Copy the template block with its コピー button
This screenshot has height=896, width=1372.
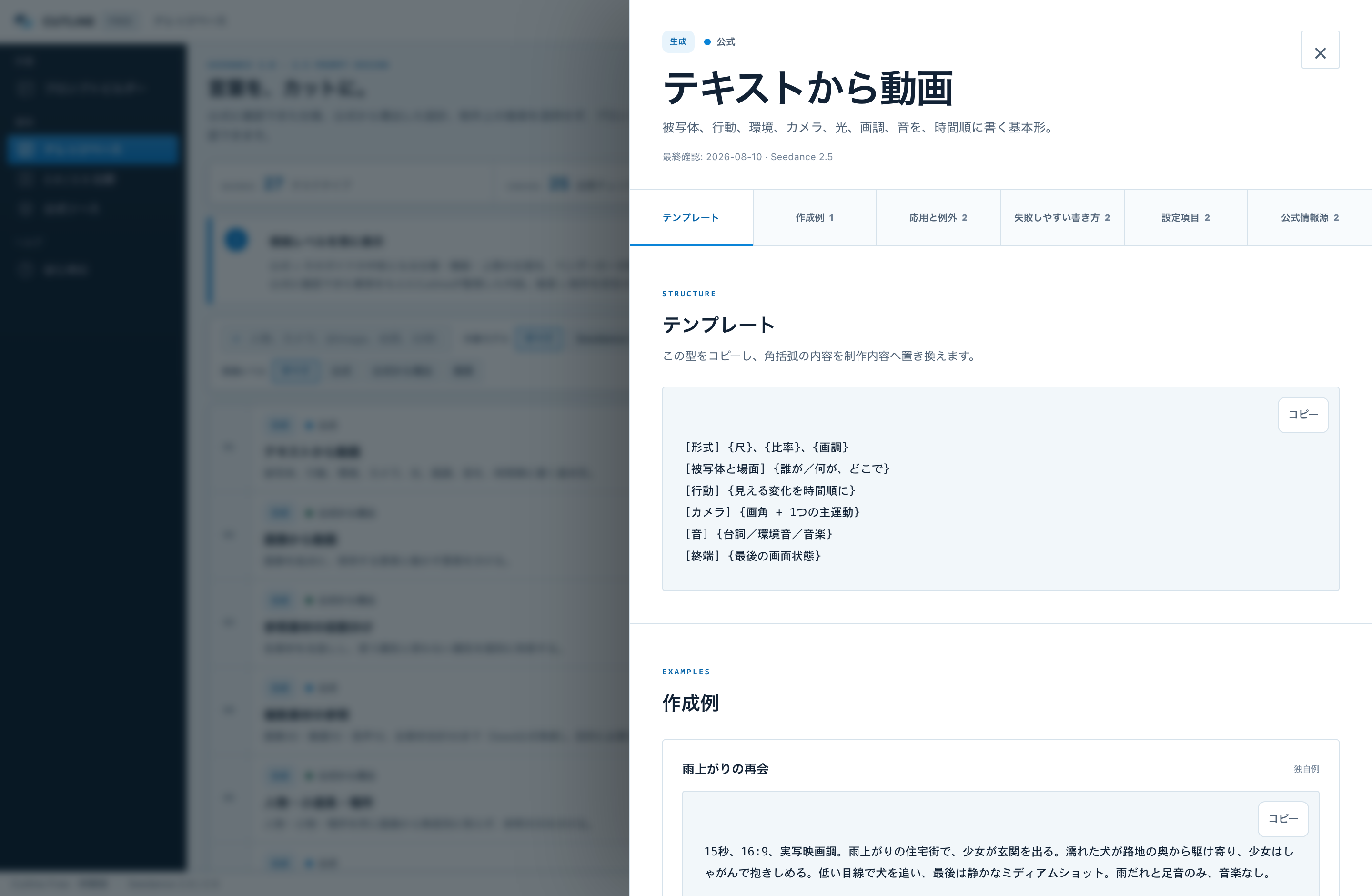1303,415
